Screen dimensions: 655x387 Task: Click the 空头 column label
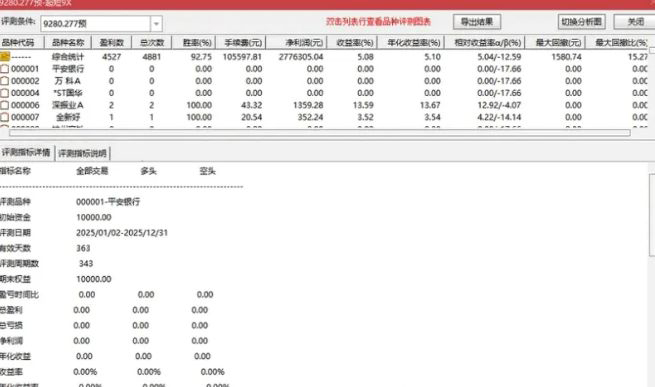pyautogui.click(x=207, y=171)
